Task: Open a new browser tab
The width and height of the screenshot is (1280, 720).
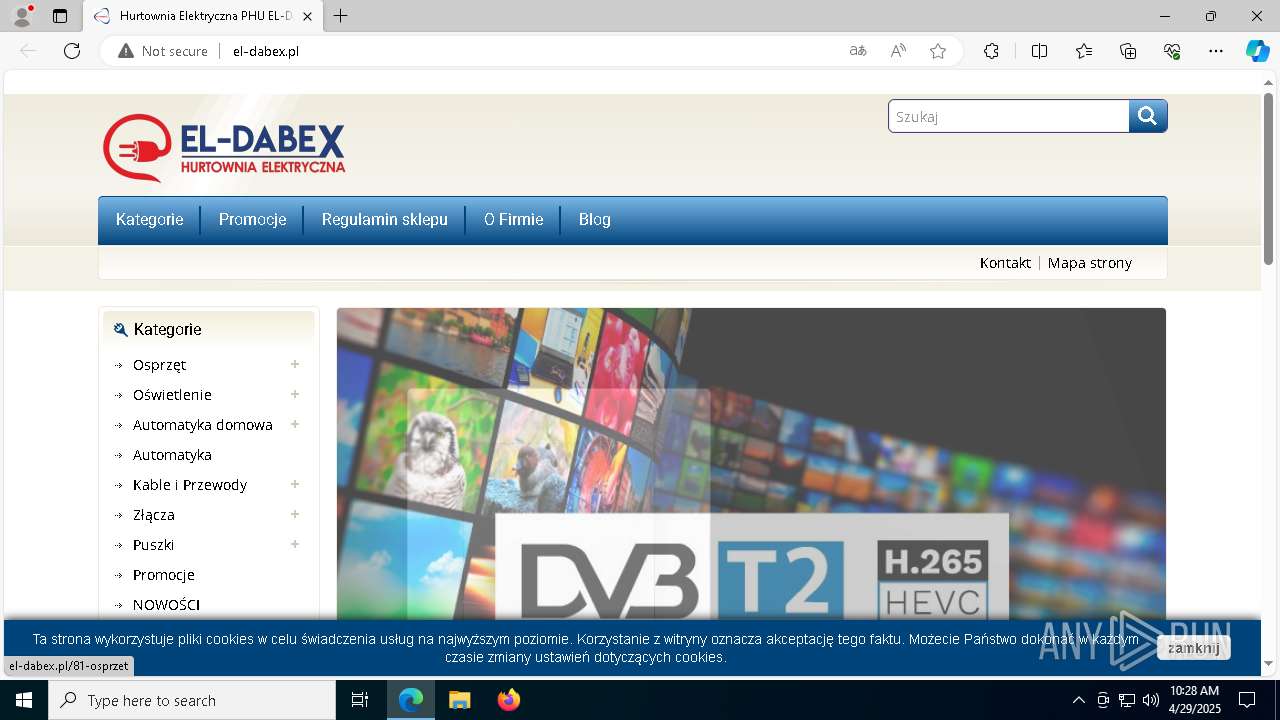Action: (341, 16)
